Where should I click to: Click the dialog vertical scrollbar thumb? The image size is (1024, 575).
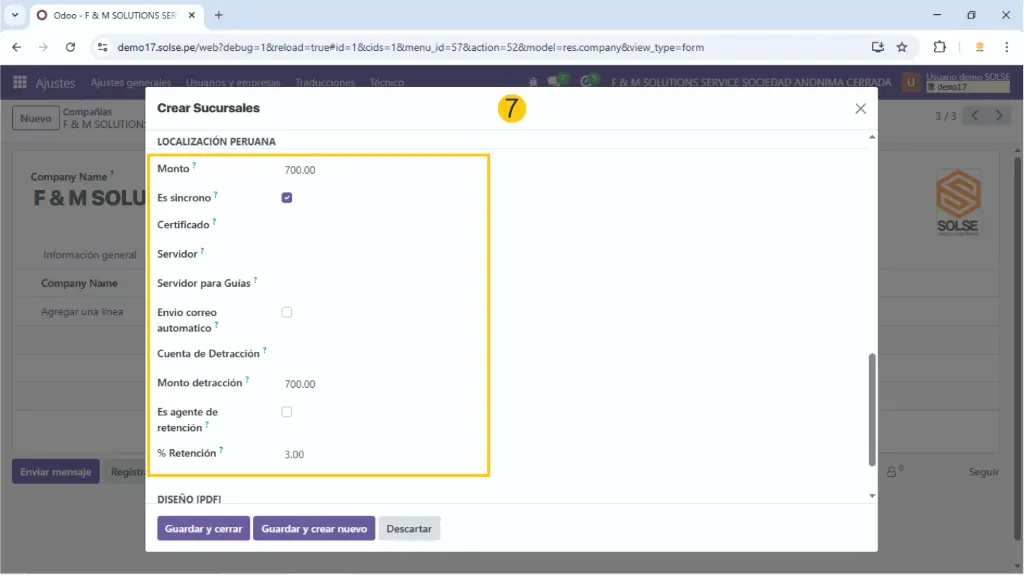(x=871, y=408)
